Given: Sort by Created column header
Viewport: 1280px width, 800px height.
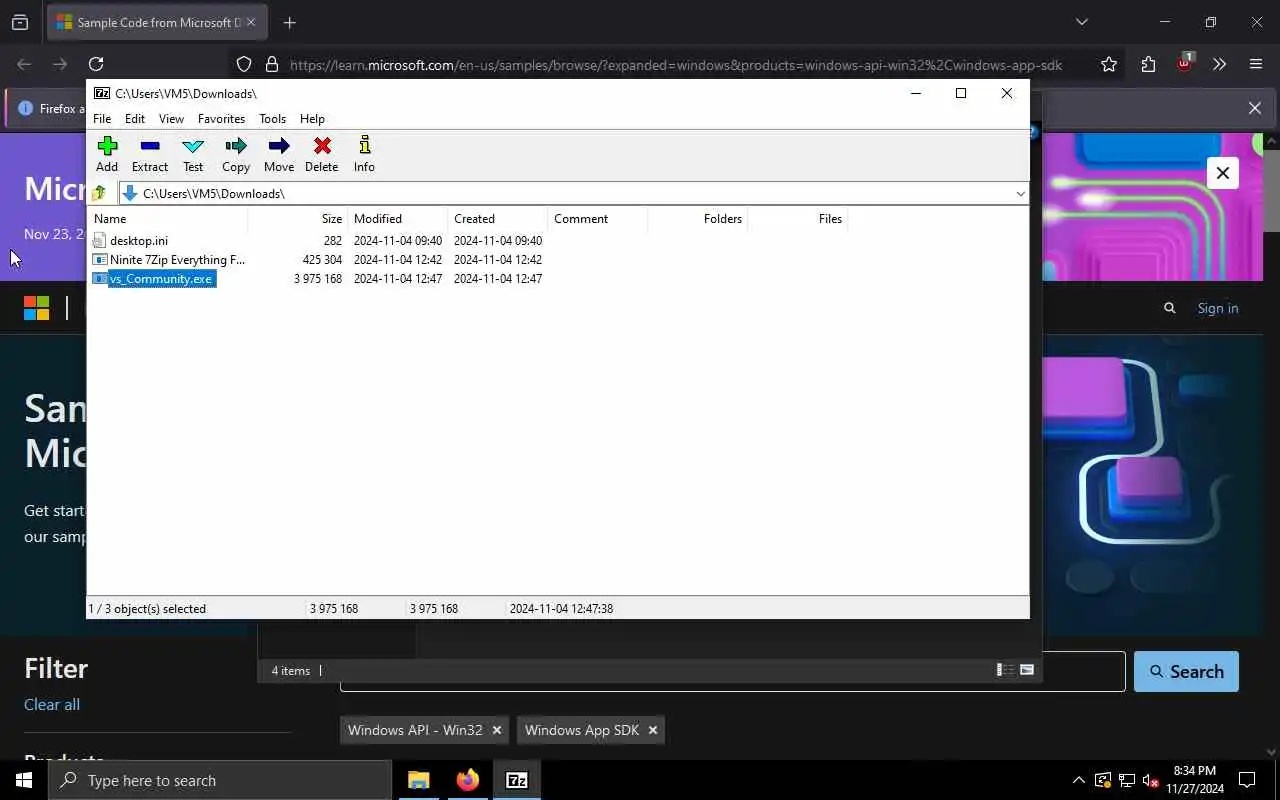Looking at the screenshot, I should click(497, 219).
